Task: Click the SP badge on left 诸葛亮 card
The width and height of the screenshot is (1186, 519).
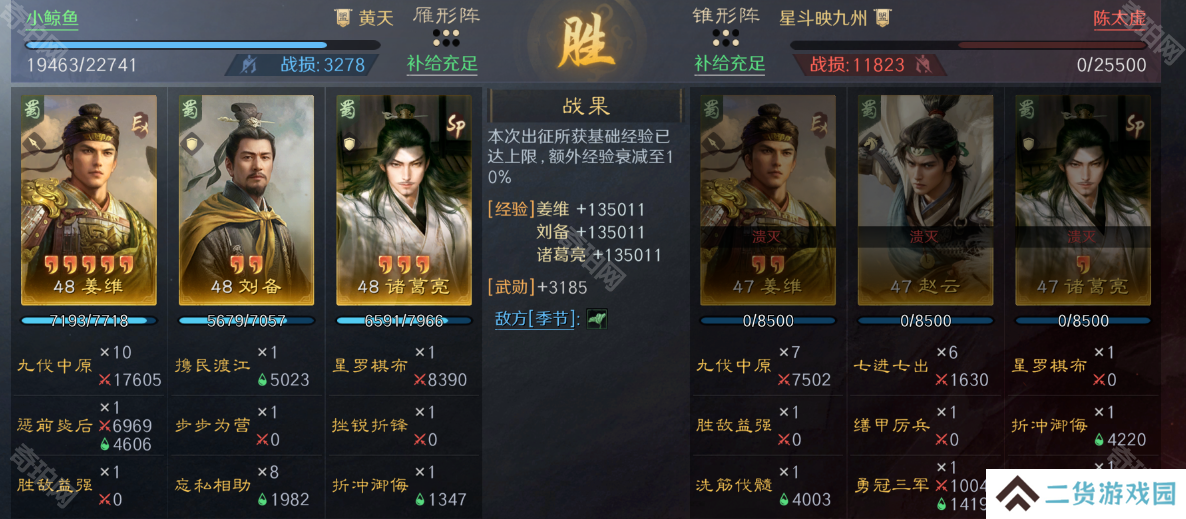Action: (x=455, y=124)
